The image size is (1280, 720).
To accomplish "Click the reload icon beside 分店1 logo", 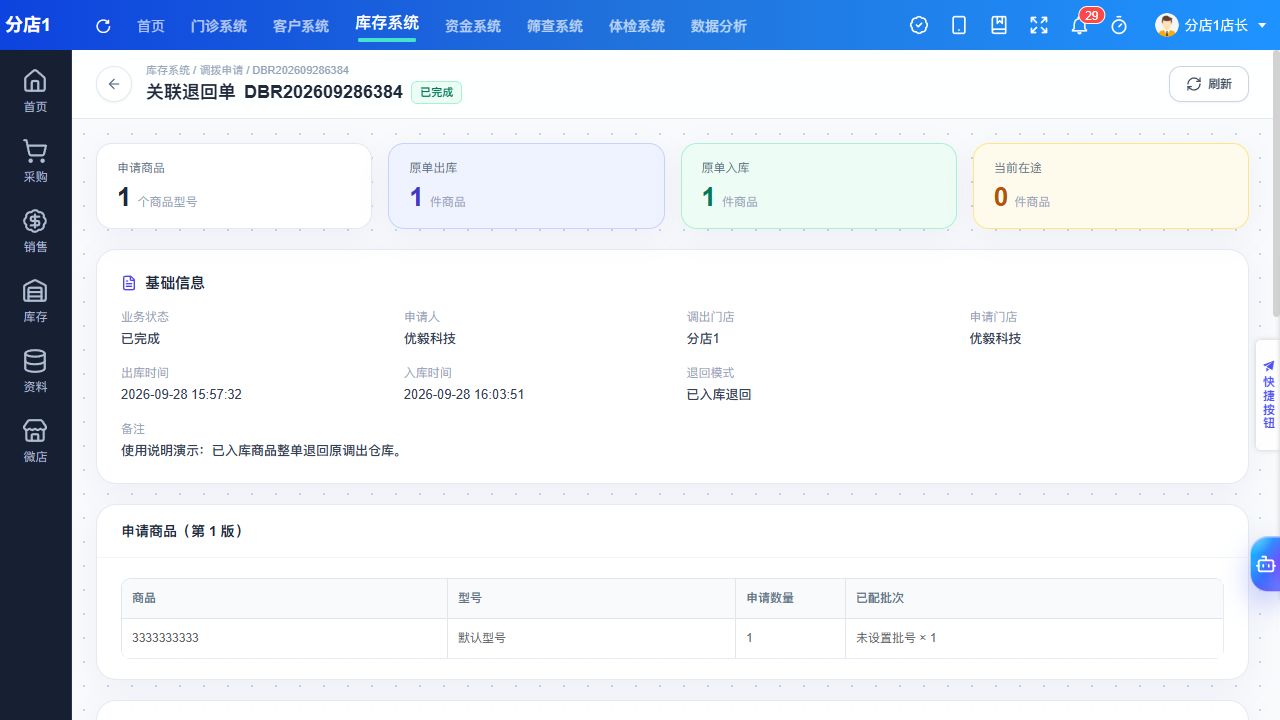I will click(x=103, y=26).
